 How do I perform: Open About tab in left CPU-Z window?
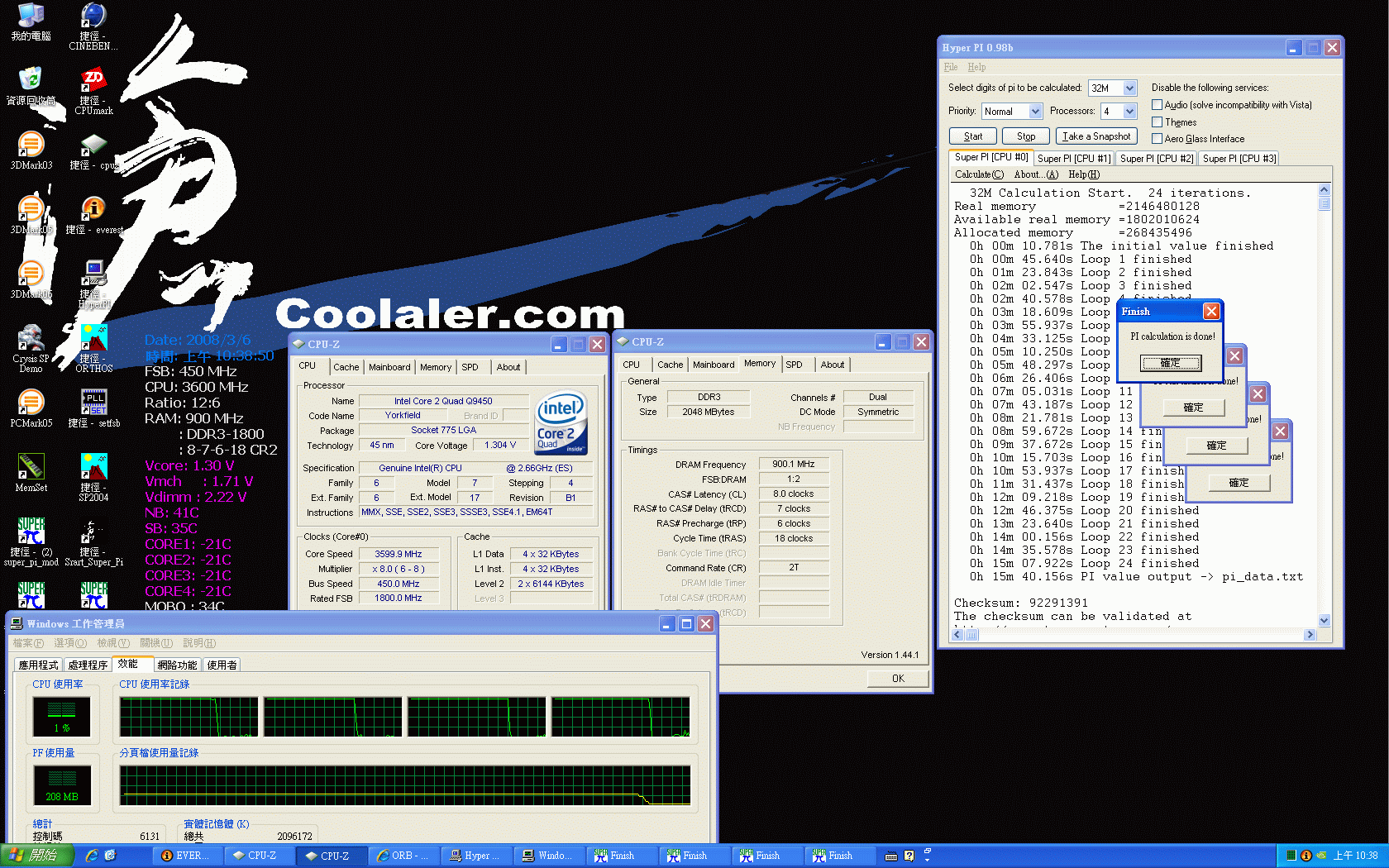coord(508,367)
